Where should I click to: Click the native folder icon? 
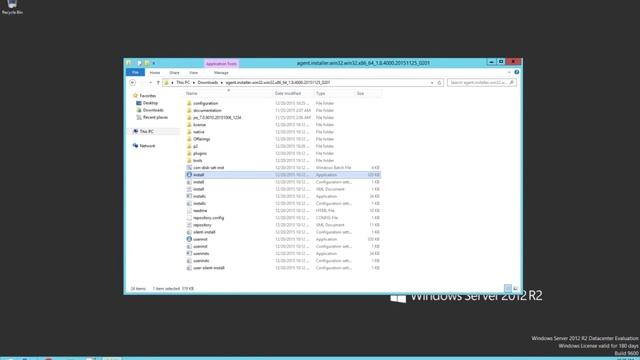click(189, 132)
